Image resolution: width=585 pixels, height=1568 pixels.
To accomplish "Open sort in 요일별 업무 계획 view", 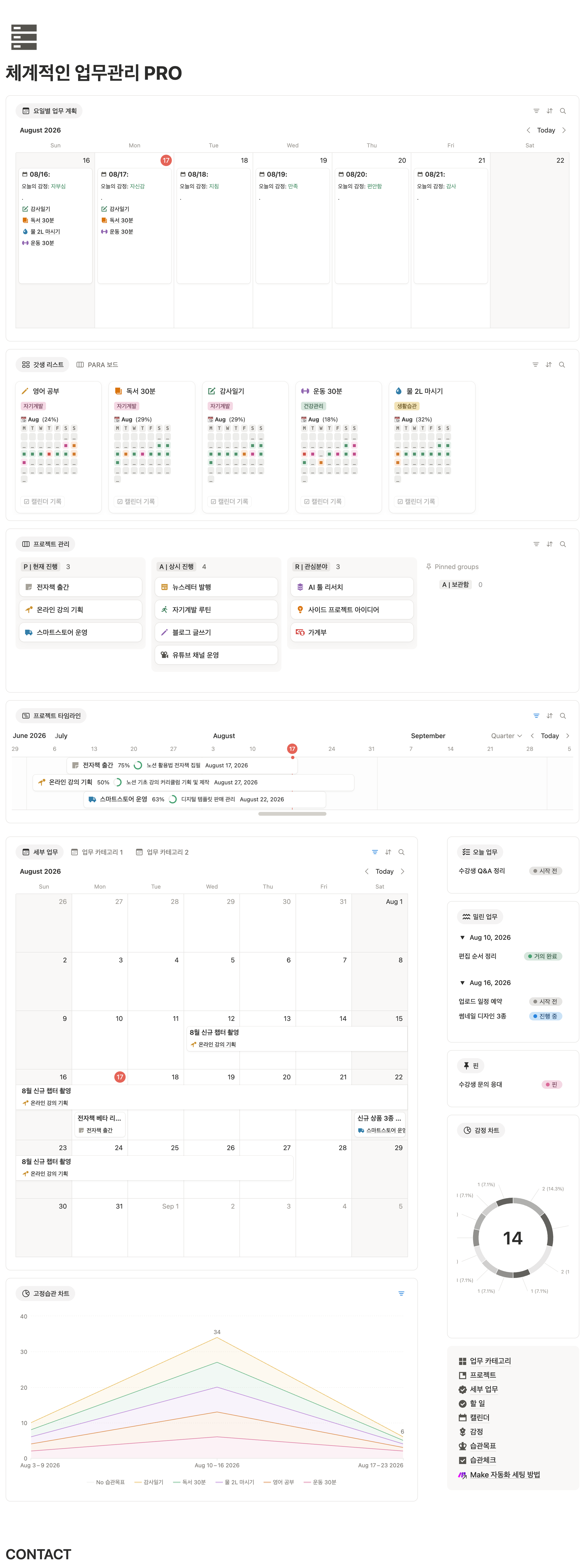I will click(550, 111).
